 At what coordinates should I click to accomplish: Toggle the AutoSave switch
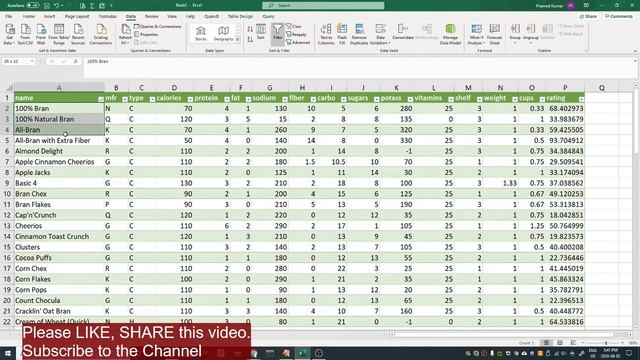33,6
